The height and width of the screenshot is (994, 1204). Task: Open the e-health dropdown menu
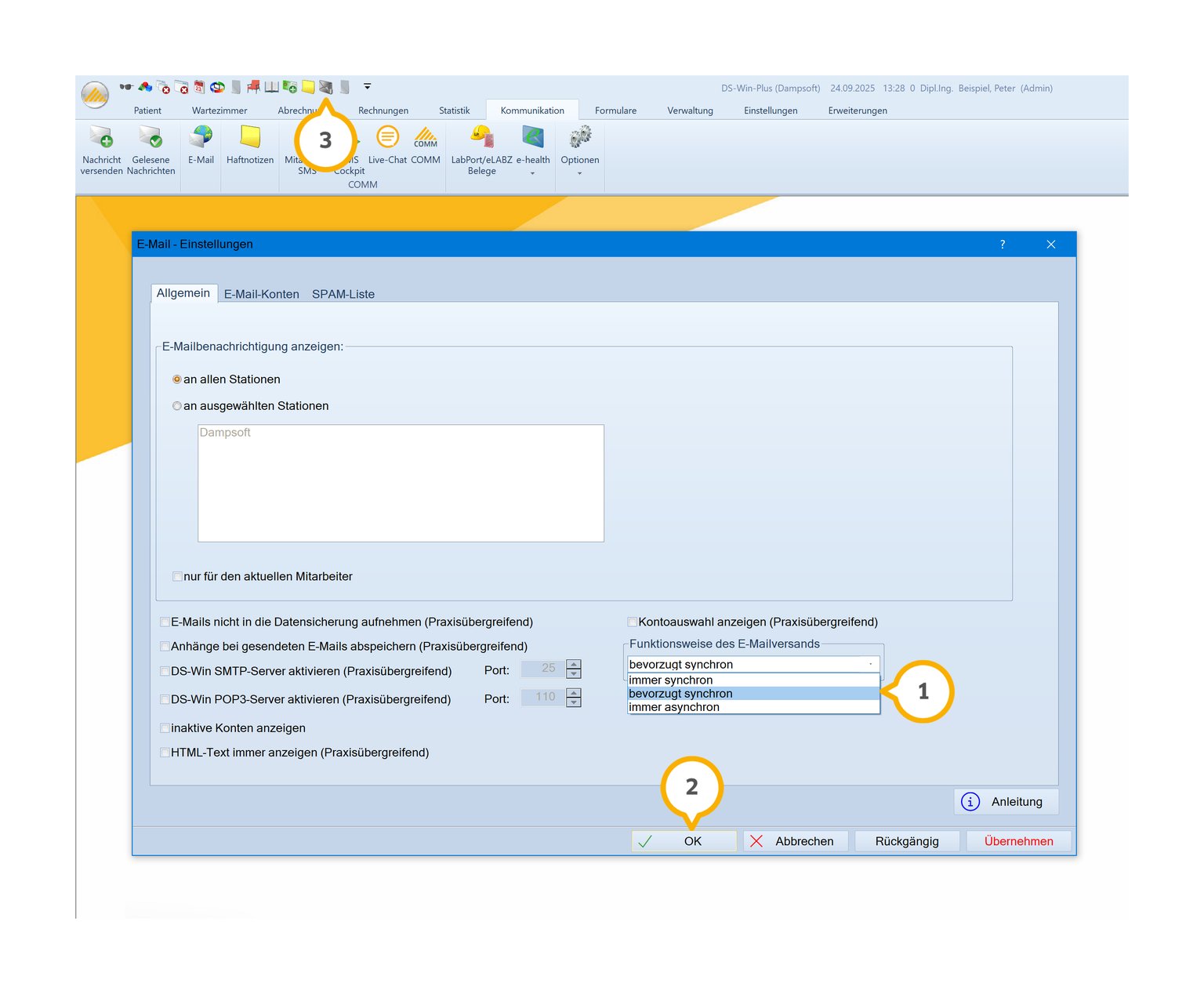coord(532,173)
